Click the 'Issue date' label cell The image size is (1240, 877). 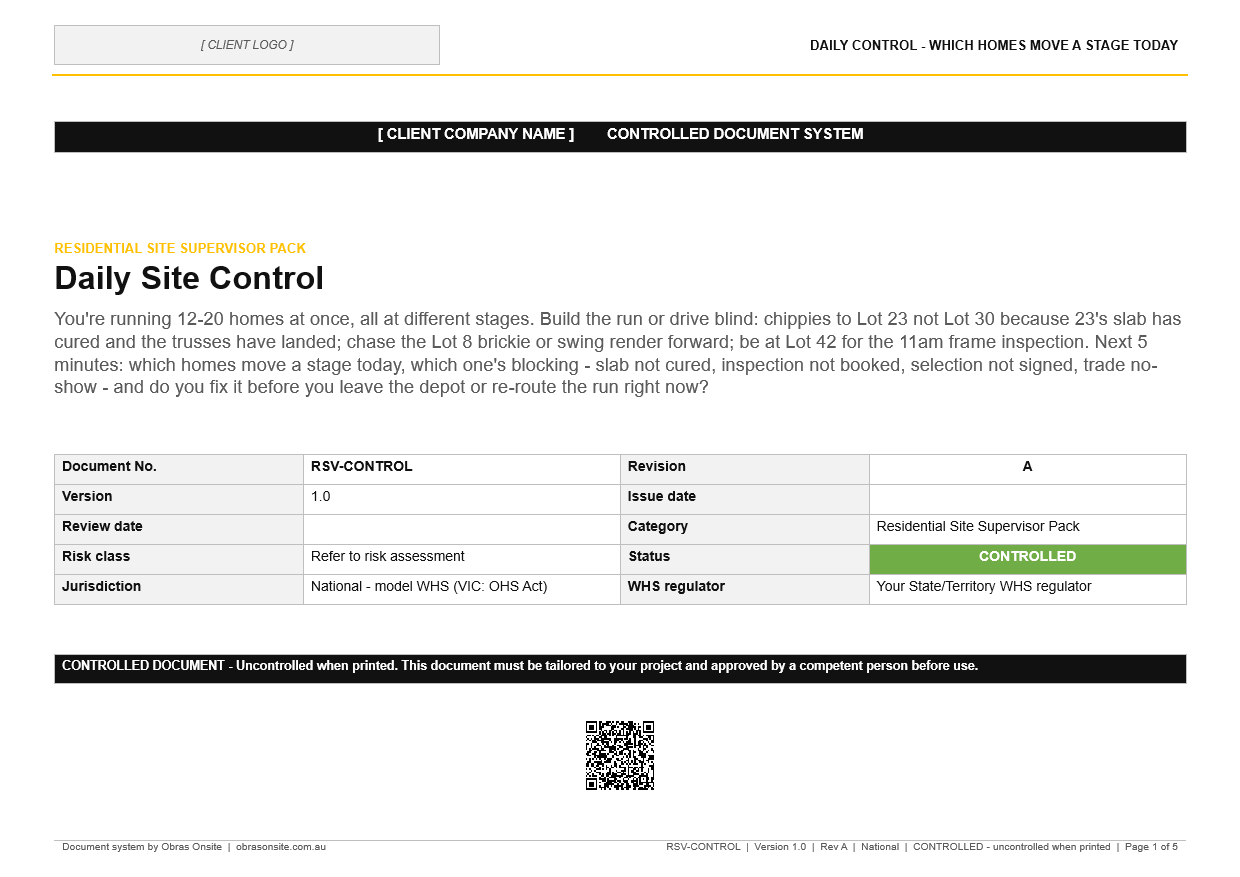(x=745, y=499)
